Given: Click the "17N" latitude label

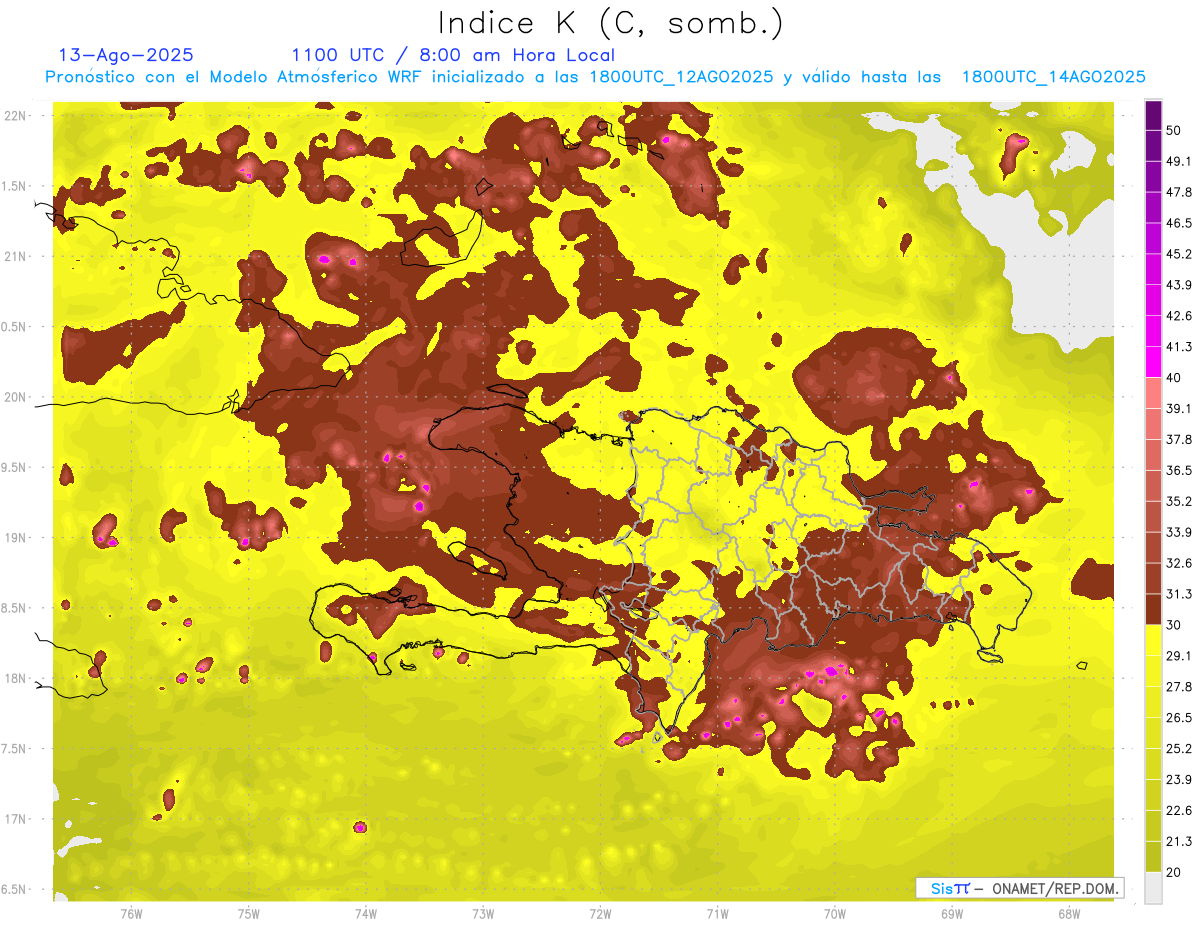Looking at the screenshot, I should pyautogui.click(x=14, y=819).
